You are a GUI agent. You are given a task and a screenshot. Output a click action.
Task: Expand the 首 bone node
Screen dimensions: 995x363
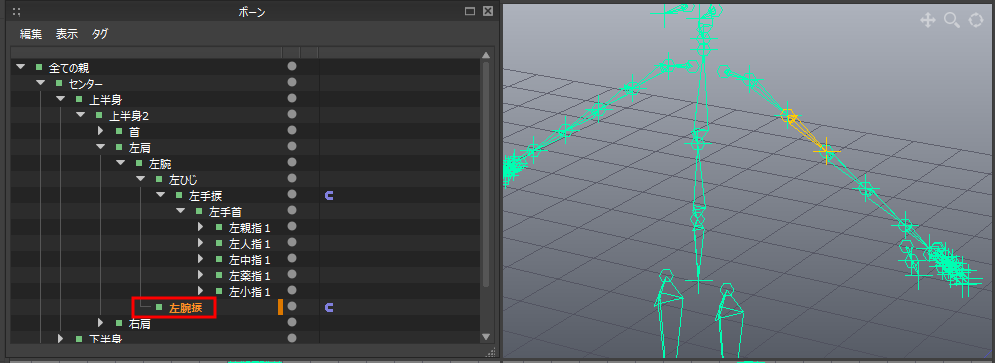[100, 131]
